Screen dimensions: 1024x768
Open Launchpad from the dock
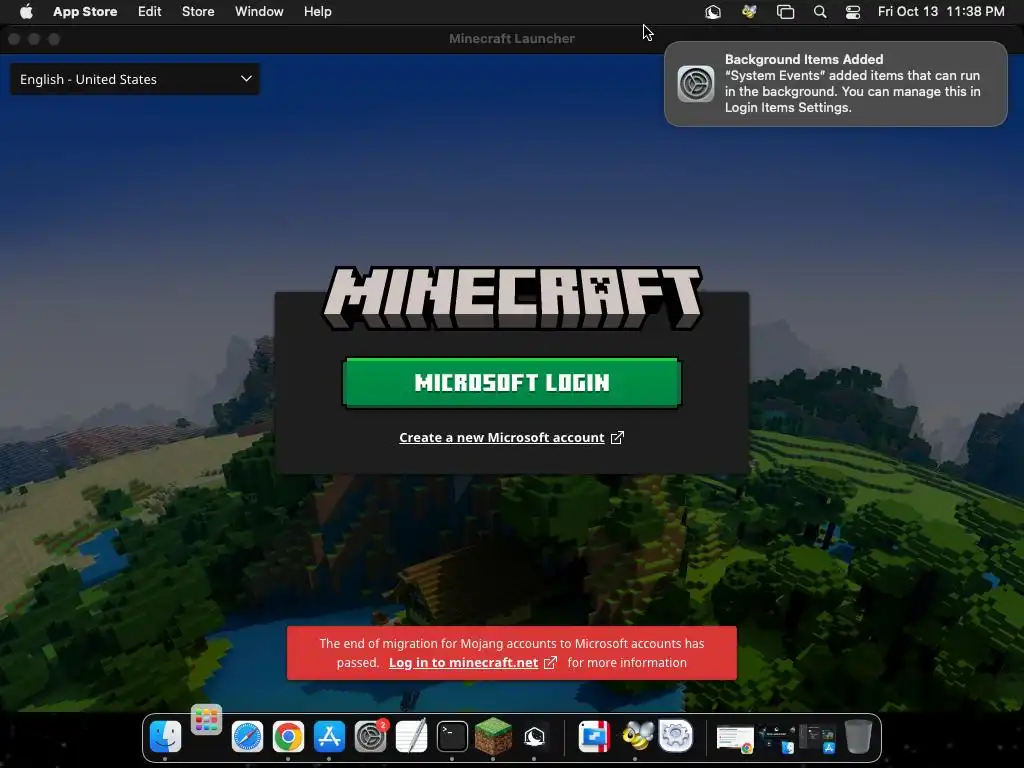[206, 720]
